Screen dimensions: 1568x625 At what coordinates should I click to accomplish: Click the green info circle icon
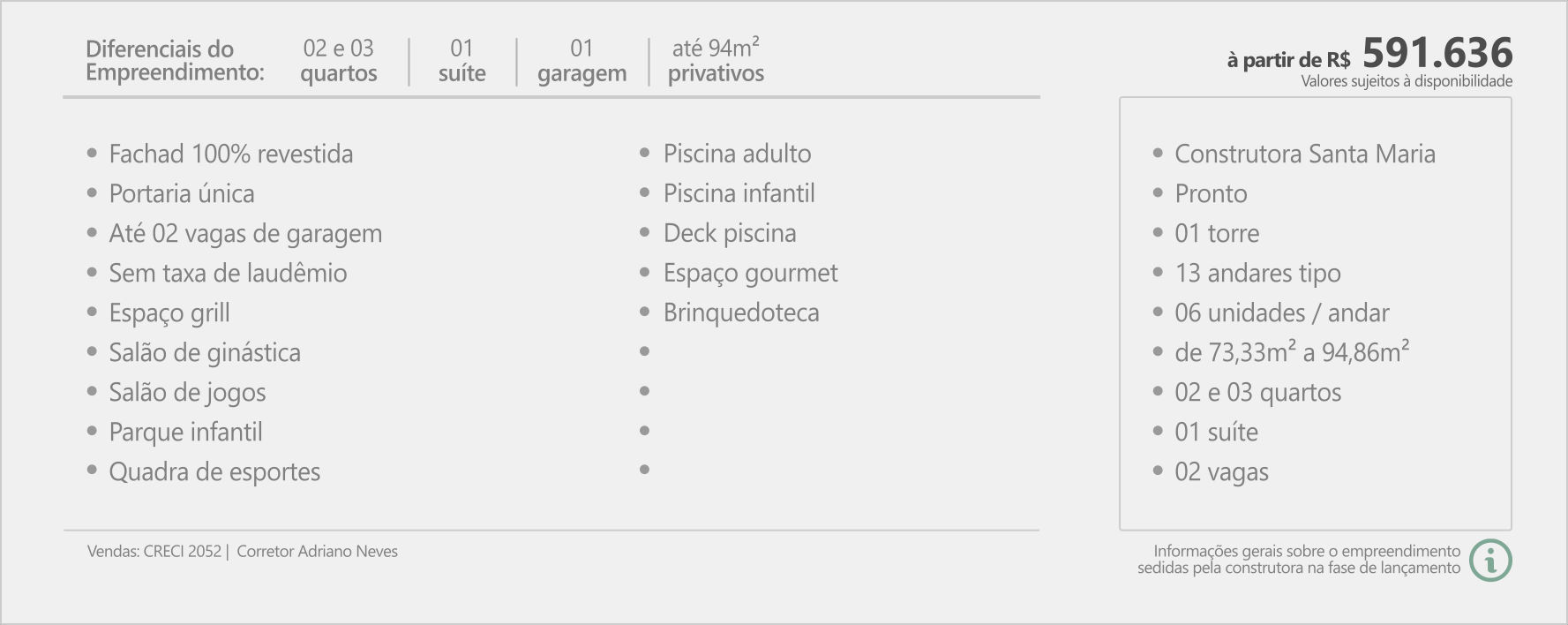coord(1491,560)
